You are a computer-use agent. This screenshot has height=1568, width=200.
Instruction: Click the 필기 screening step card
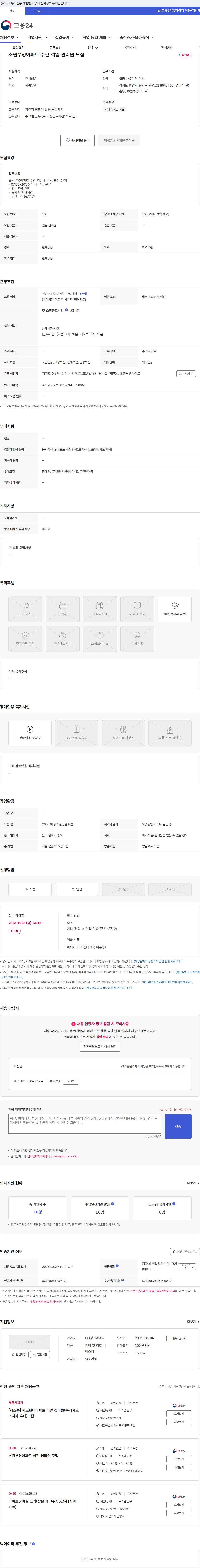coord(123,889)
